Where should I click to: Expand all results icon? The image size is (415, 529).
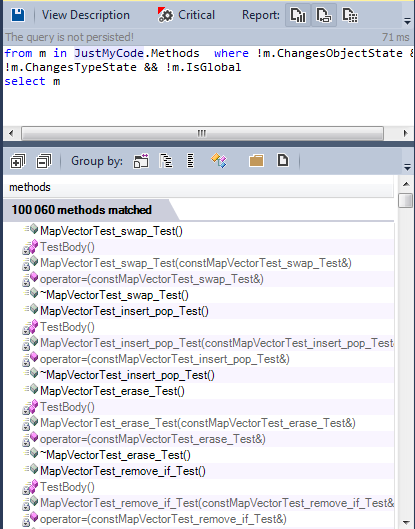(x=18, y=161)
